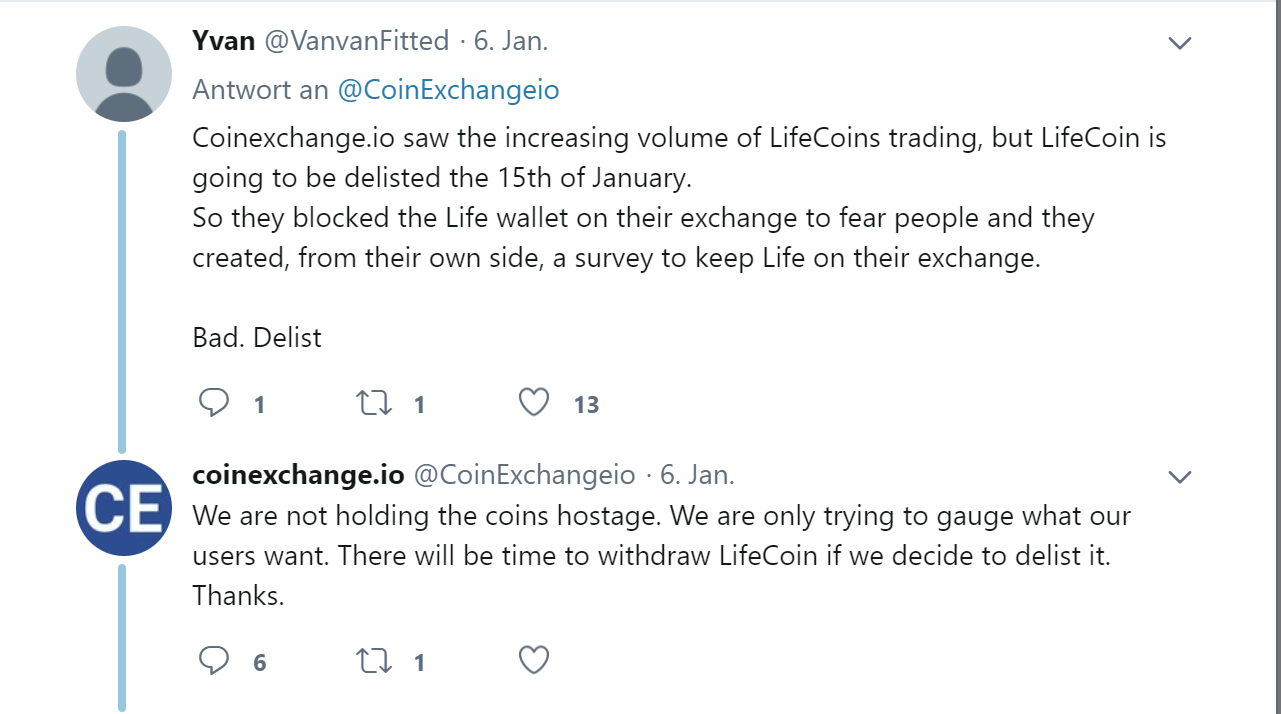Click the reply count 6 on the coinexchange.io tweet
The height and width of the screenshot is (714, 1281).
[x=260, y=663]
